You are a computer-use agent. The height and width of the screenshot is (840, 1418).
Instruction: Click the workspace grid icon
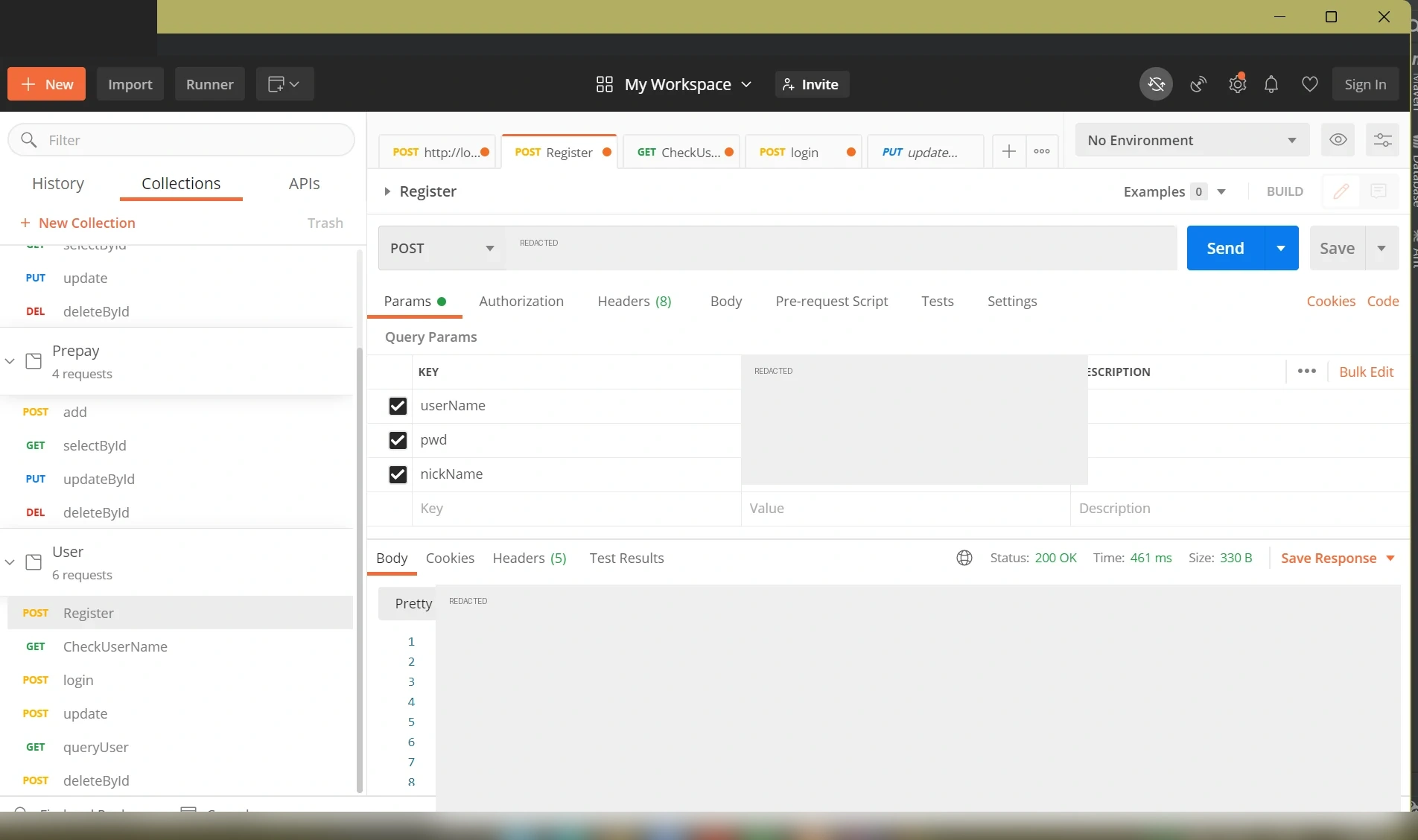coord(604,84)
